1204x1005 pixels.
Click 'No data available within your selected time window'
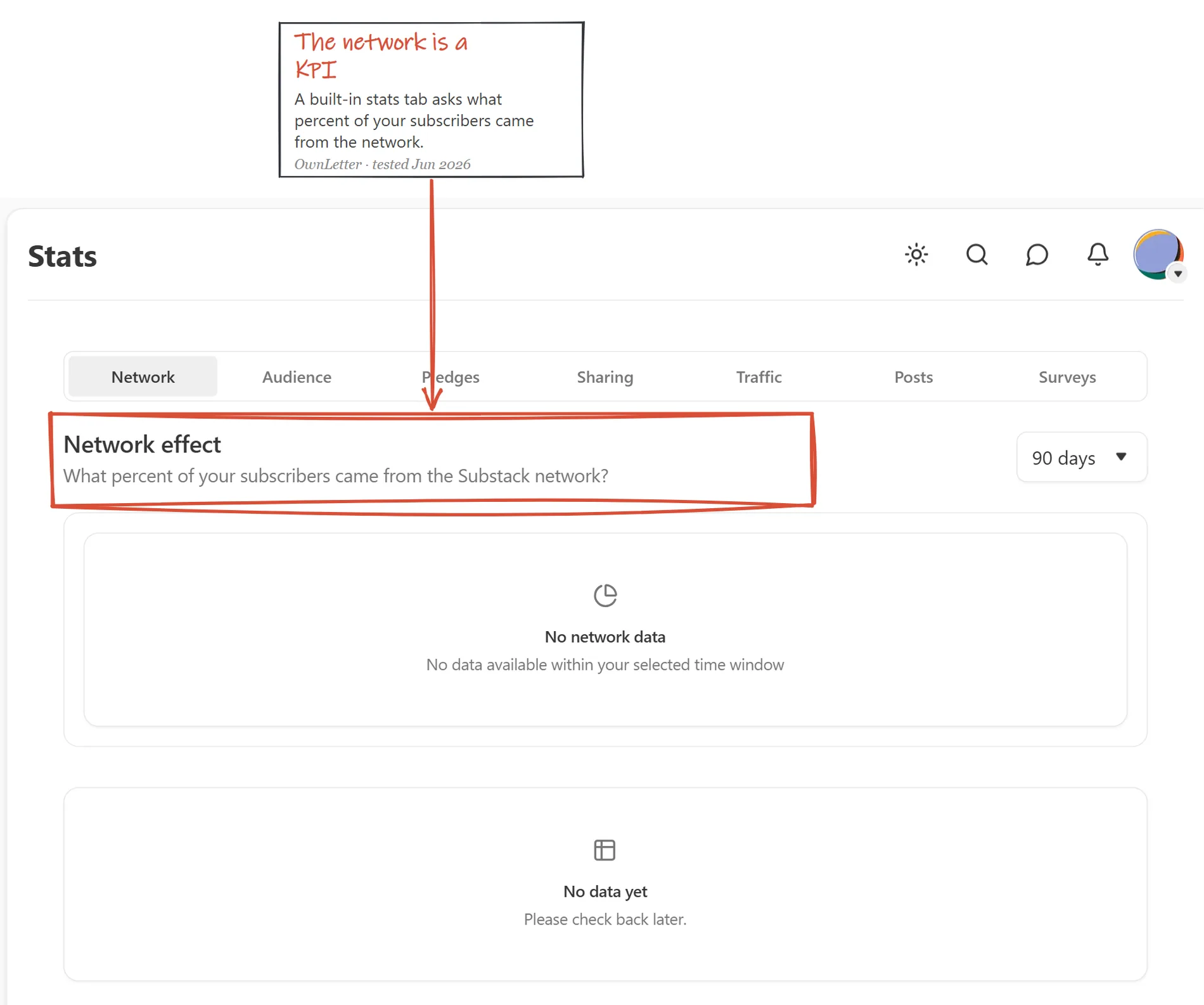(605, 665)
